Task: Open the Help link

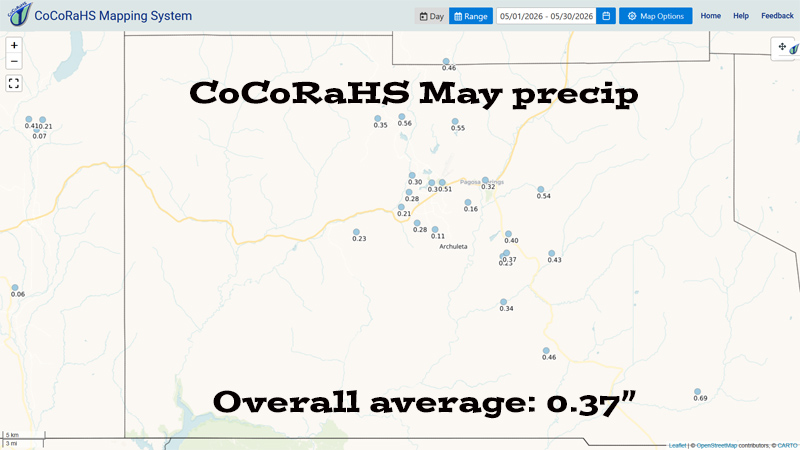Action: 741,16
